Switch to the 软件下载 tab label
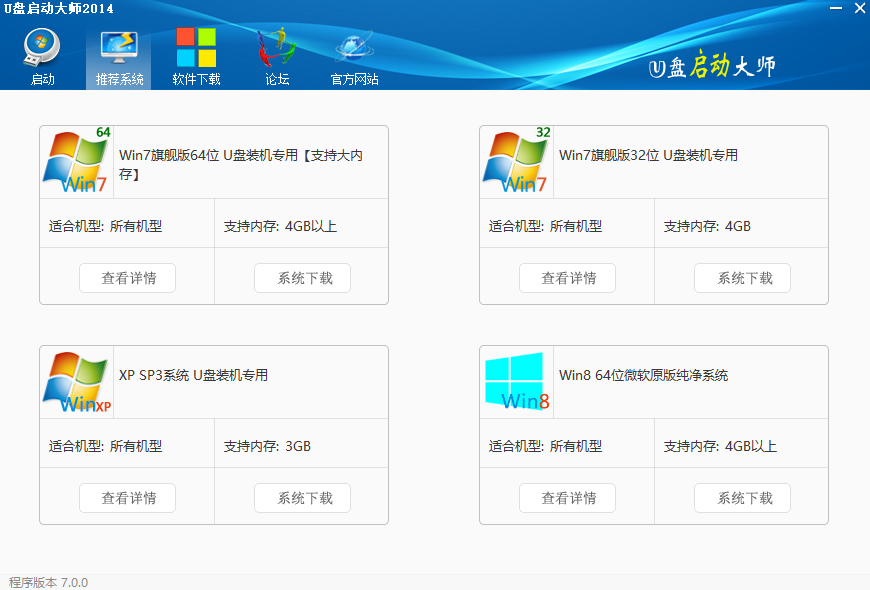870x590 pixels. [x=196, y=79]
